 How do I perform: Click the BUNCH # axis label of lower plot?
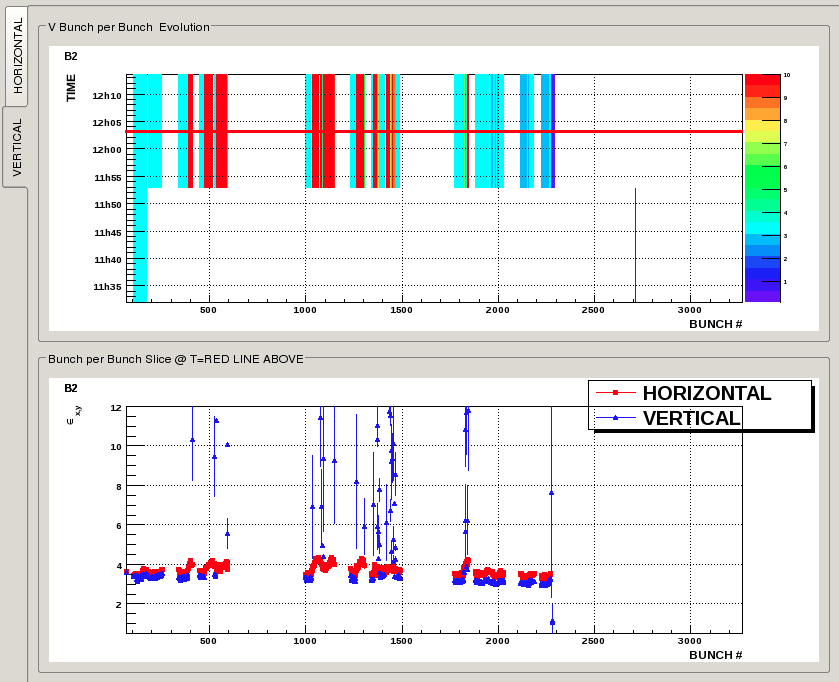(715, 655)
